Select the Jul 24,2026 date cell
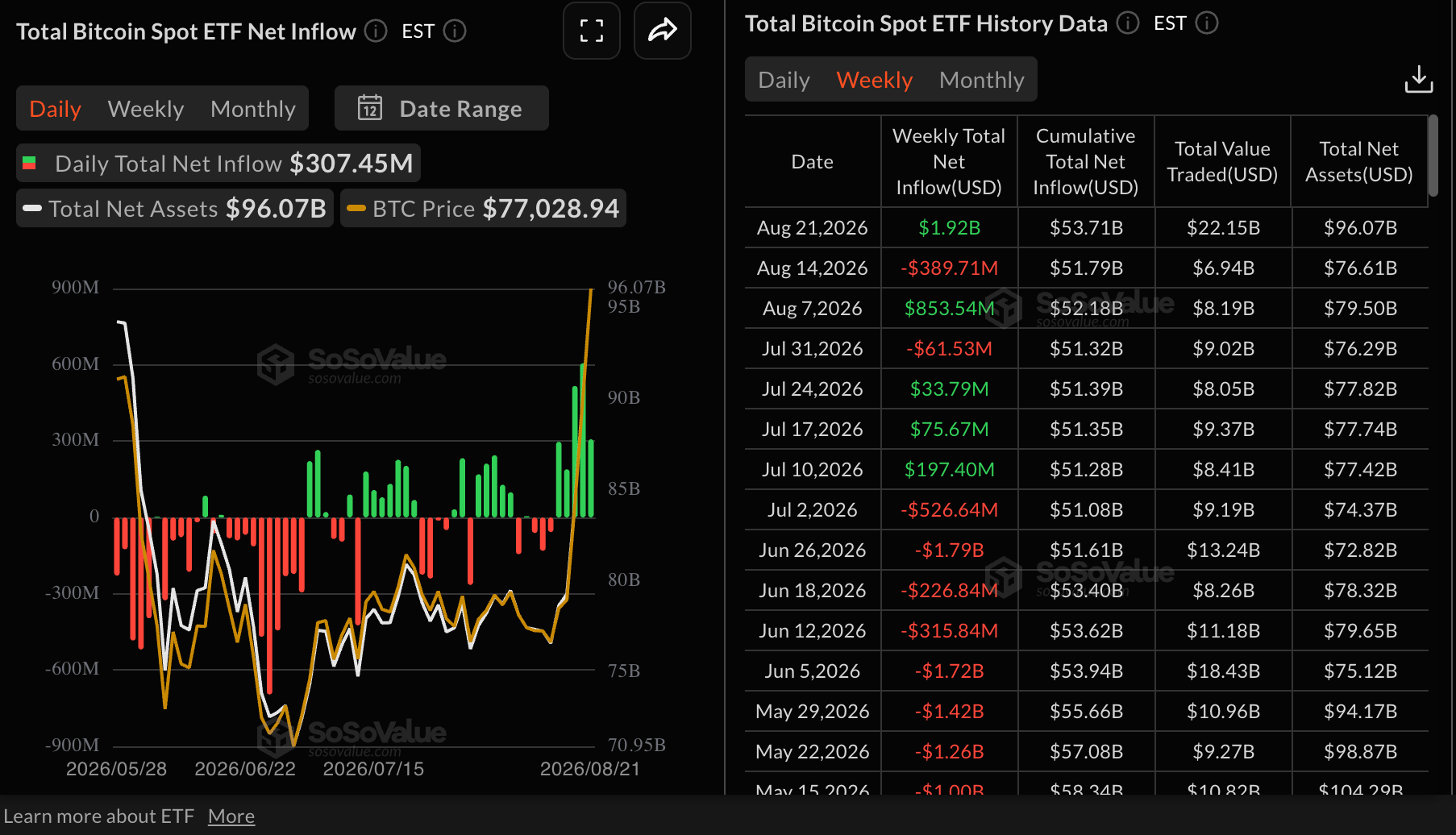The height and width of the screenshot is (835, 1456). point(813,389)
